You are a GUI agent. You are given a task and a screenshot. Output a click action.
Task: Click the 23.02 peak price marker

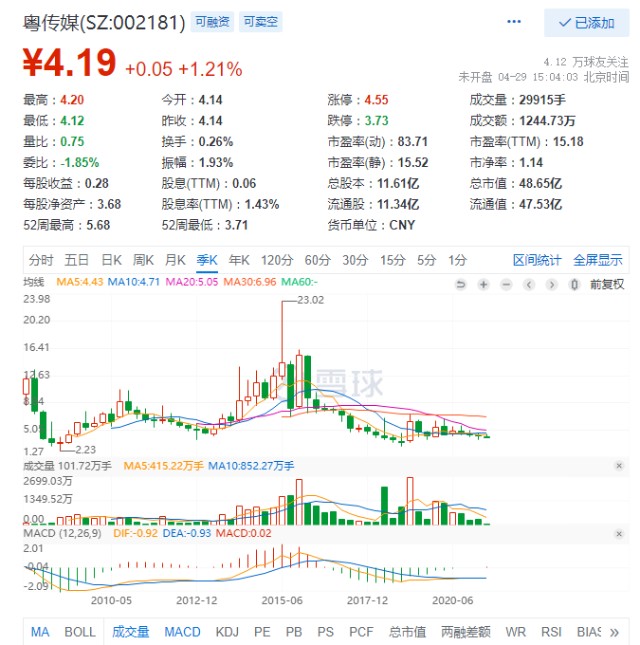pyautogui.click(x=311, y=300)
